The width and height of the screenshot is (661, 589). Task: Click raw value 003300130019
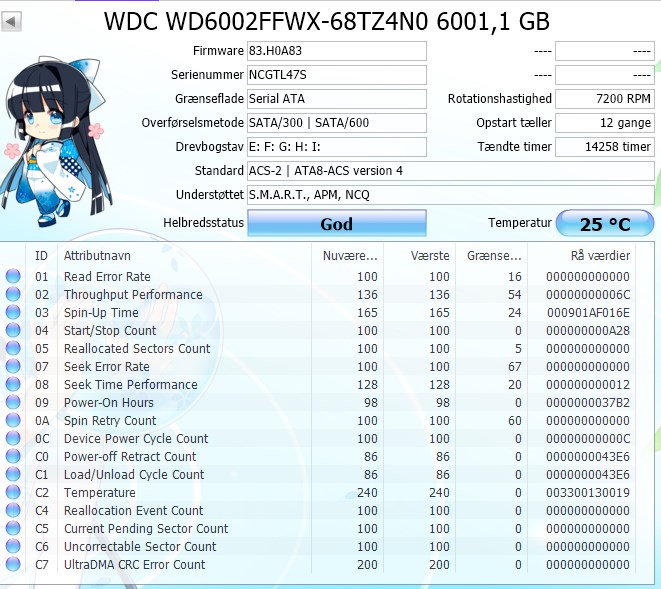[588, 492]
